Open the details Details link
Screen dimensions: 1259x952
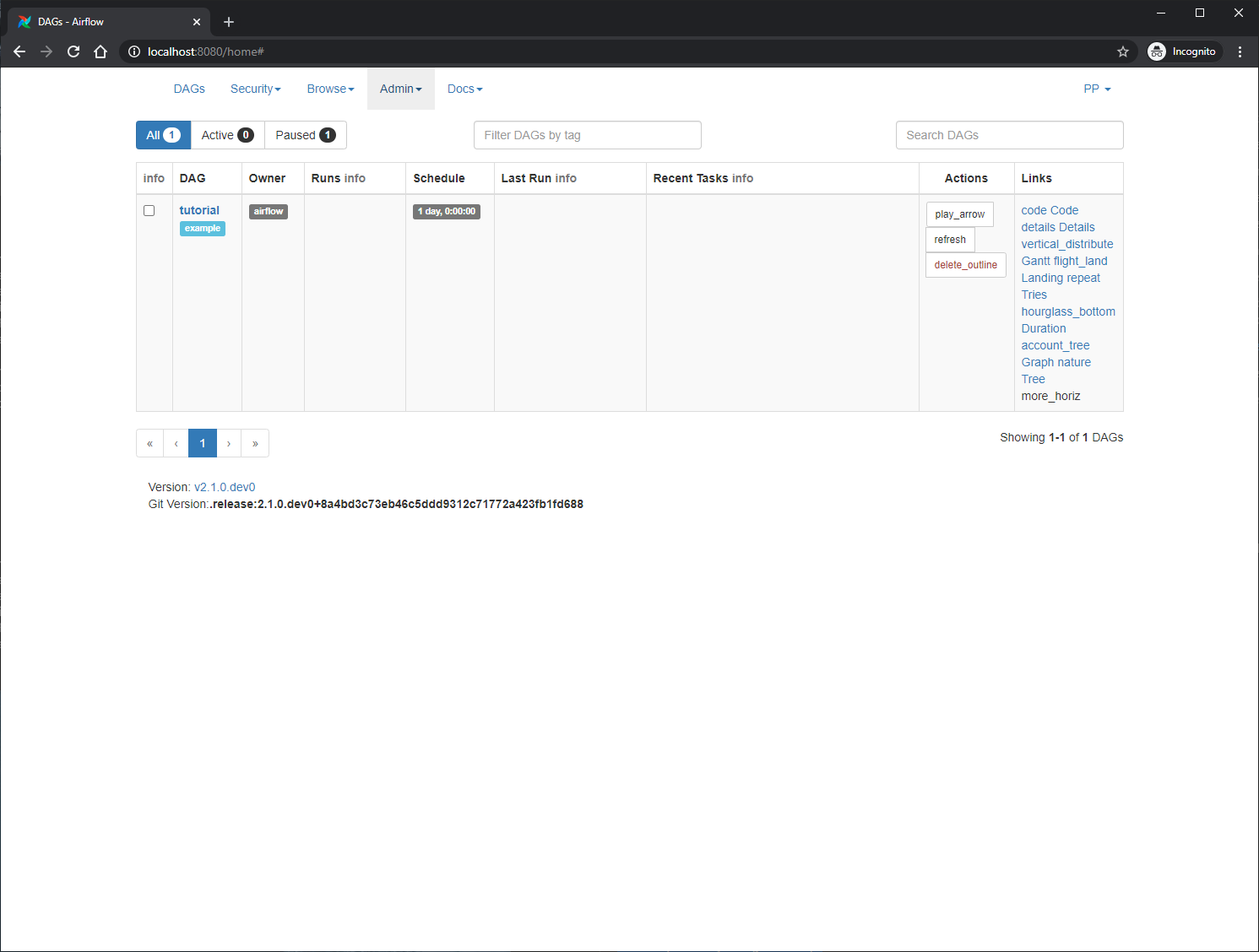click(x=1058, y=227)
